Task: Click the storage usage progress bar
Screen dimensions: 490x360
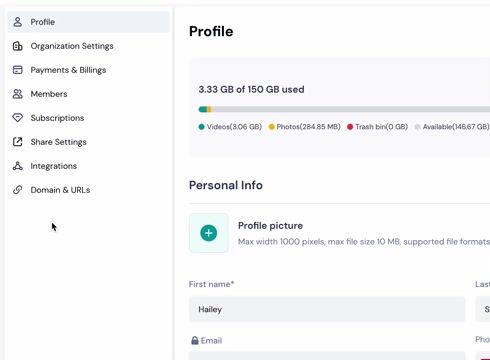Action: click(x=344, y=109)
